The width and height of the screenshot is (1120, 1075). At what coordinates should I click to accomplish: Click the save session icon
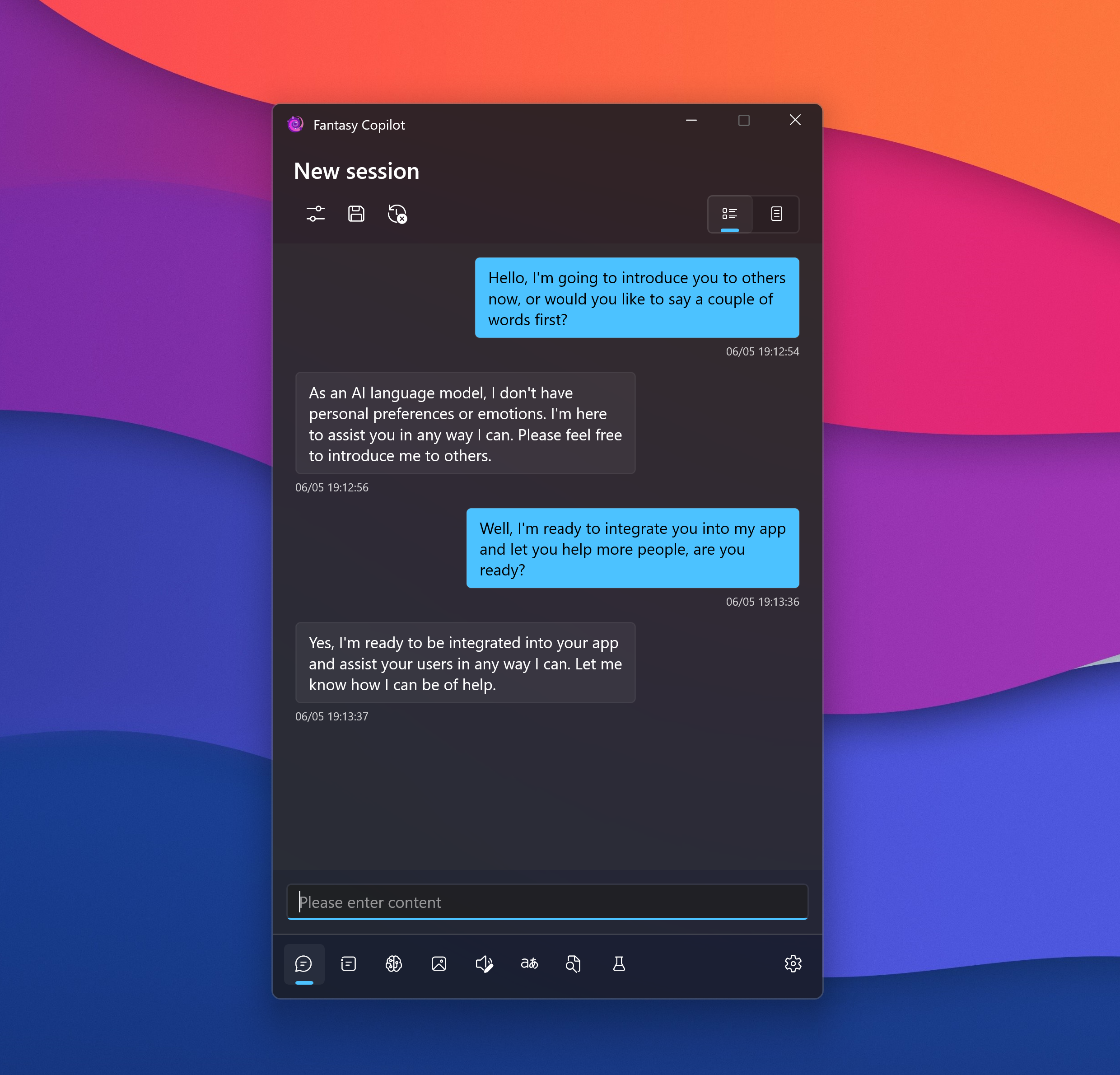[x=356, y=213]
